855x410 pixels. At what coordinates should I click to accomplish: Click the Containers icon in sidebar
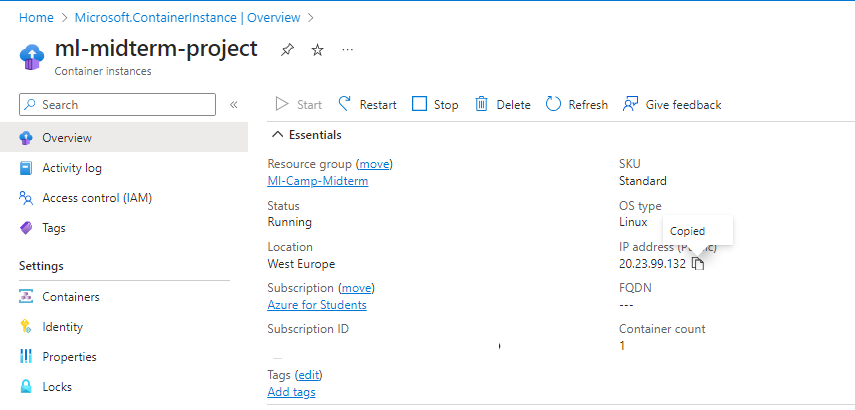(26, 297)
